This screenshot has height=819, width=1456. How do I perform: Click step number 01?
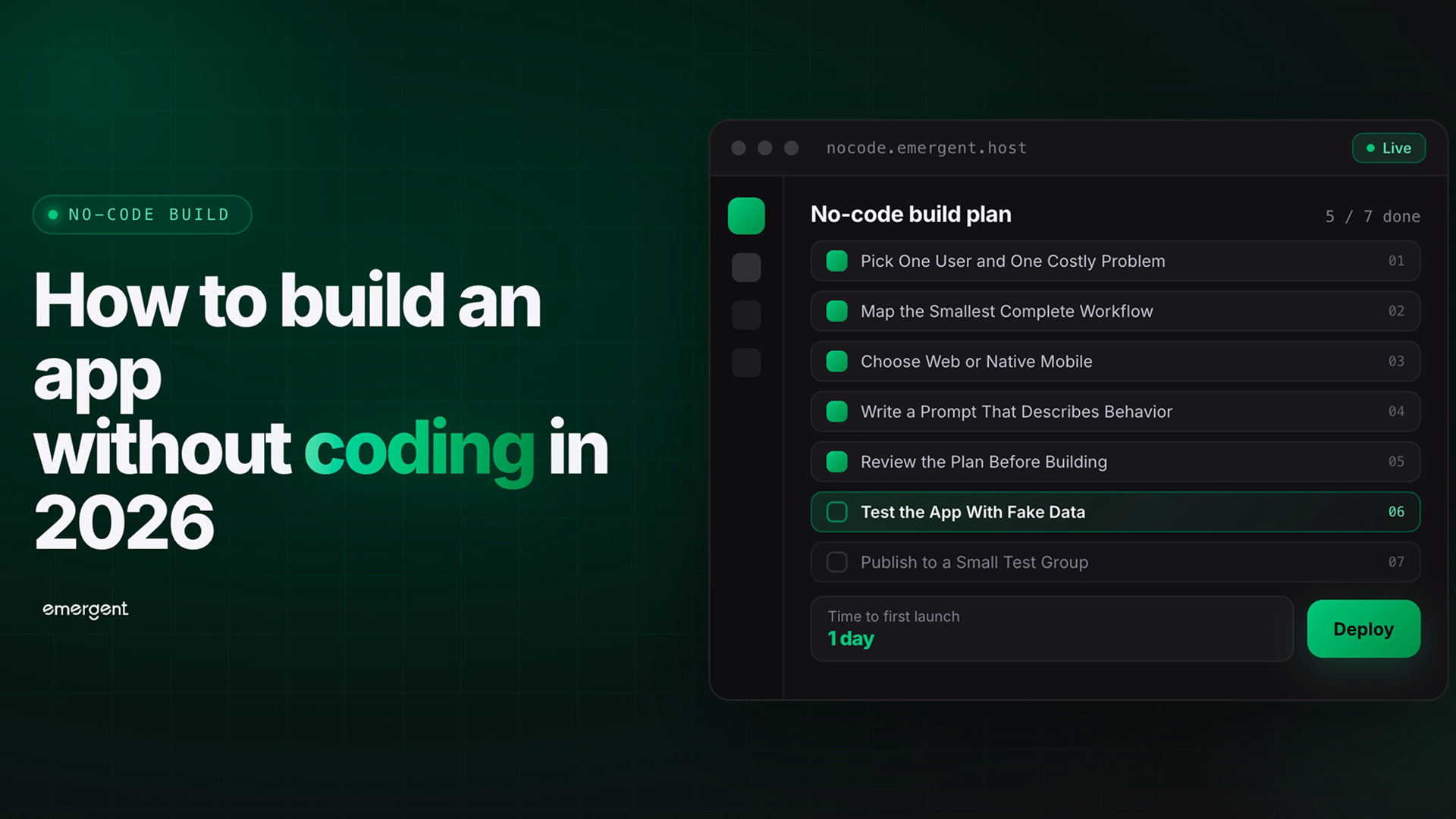(1396, 261)
